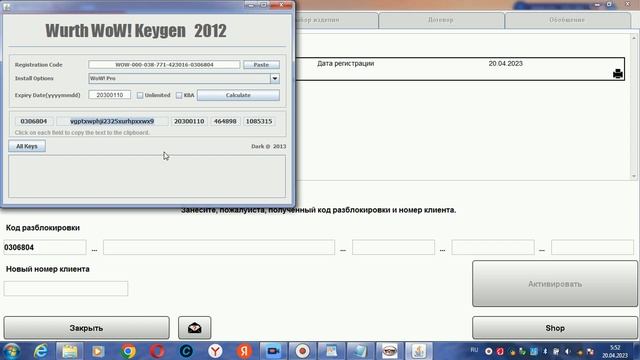Click the printer icon in the registration row
The height and width of the screenshot is (360, 640).
[618, 73]
